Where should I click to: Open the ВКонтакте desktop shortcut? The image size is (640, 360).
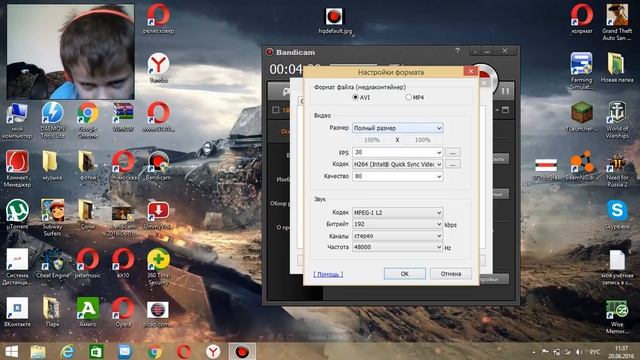click(17, 312)
